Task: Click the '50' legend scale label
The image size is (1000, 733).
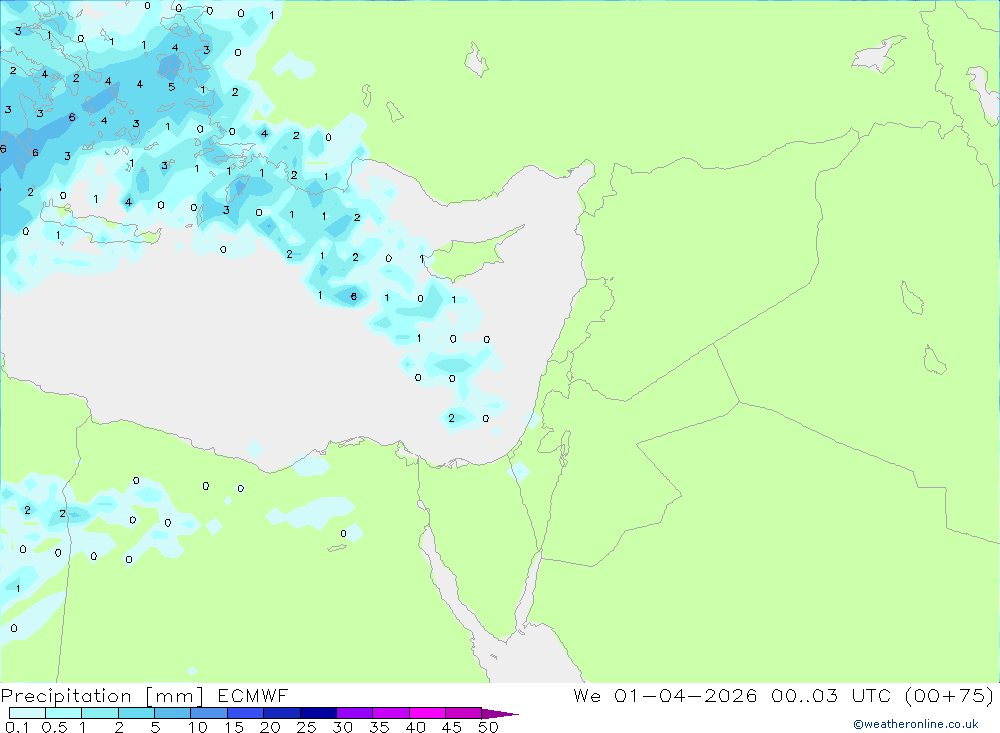Action: (488, 727)
